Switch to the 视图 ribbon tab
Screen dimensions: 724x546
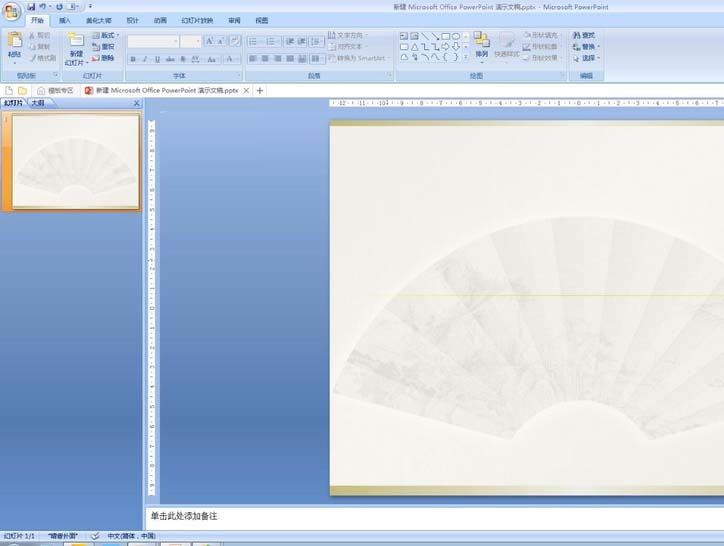pyautogui.click(x=262, y=20)
